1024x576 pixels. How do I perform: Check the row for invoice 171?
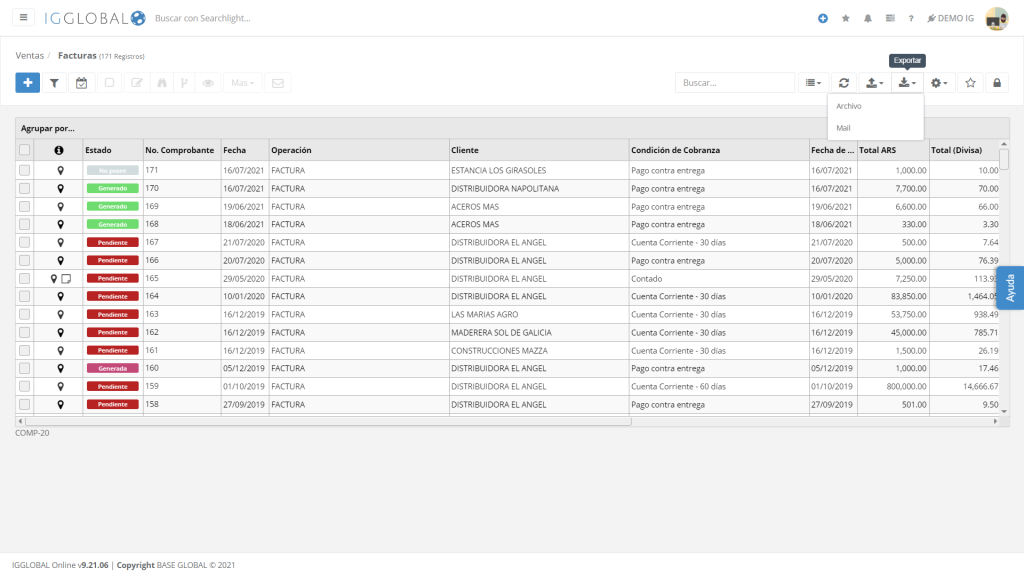(24, 170)
